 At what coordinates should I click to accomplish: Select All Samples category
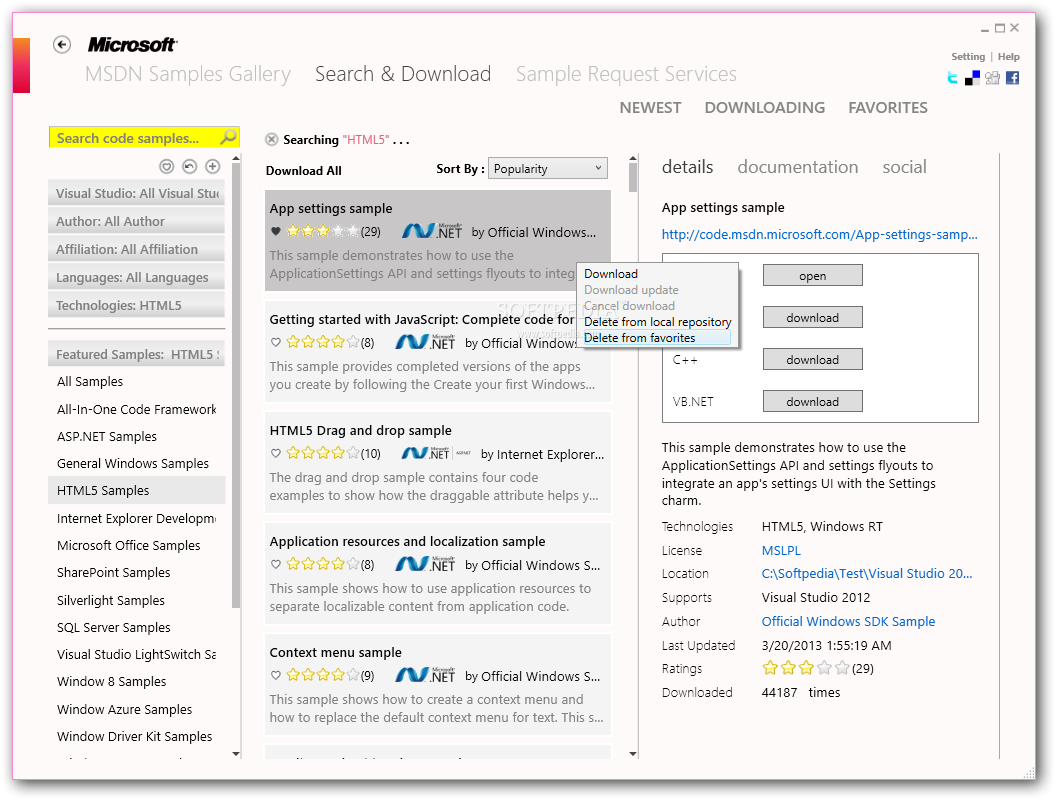[x=137, y=381]
